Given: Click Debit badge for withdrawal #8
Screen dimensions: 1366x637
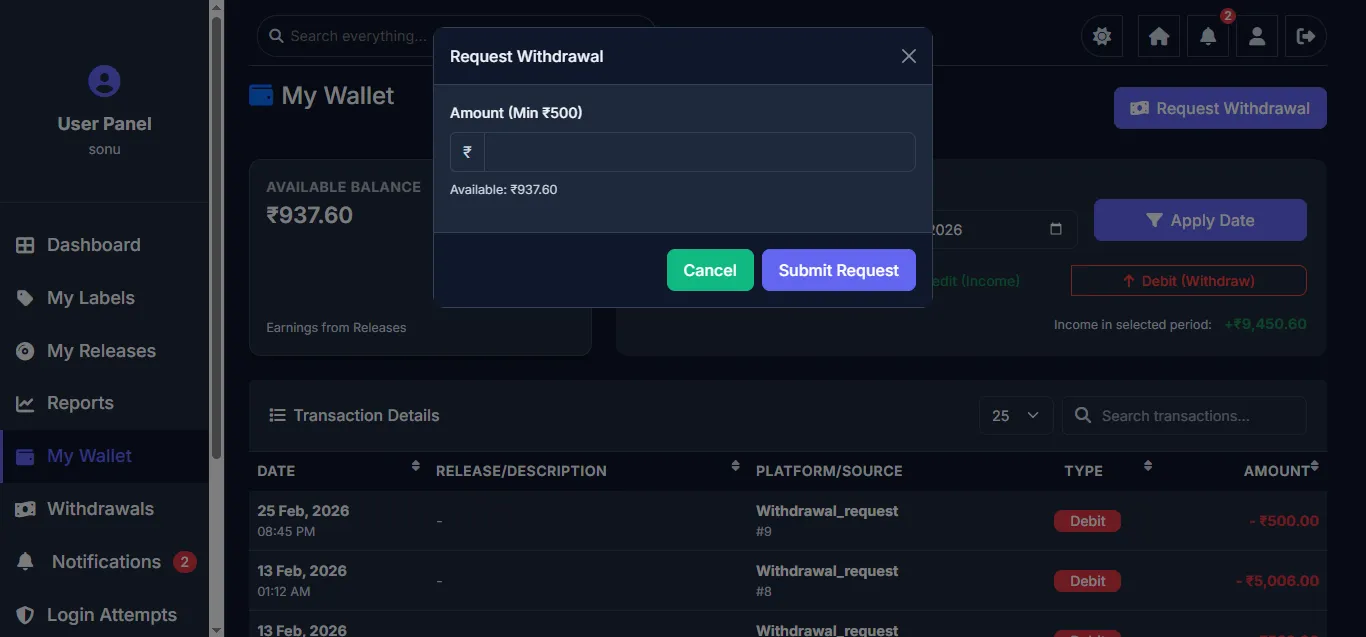Looking at the screenshot, I should pos(1087,581).
